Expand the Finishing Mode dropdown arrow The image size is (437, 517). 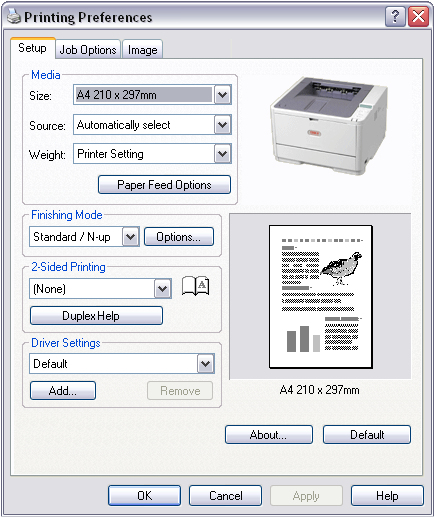(x=131, y=237)
